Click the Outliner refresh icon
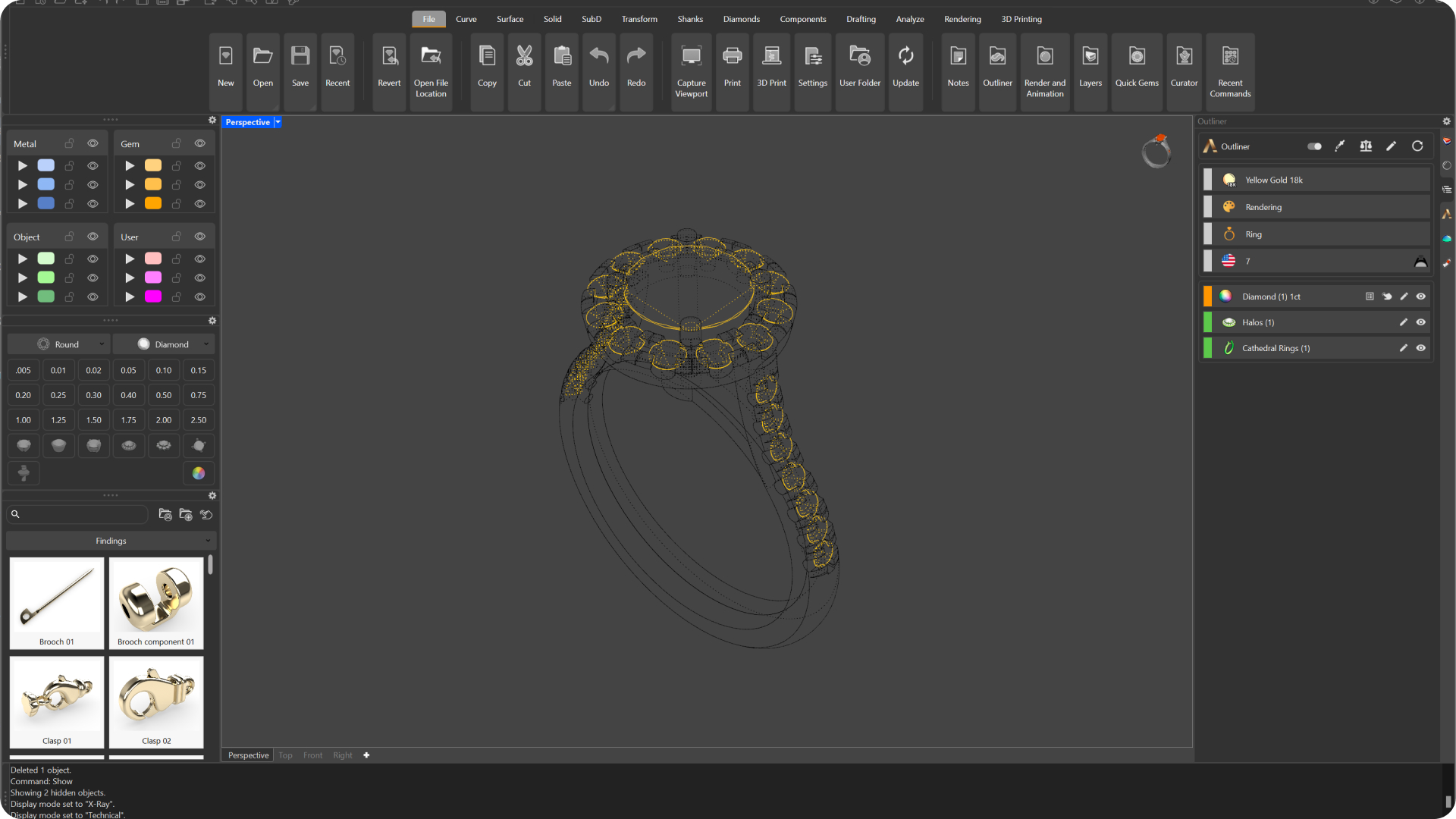The image size is (1456, 819). [x=1417, y=146]
